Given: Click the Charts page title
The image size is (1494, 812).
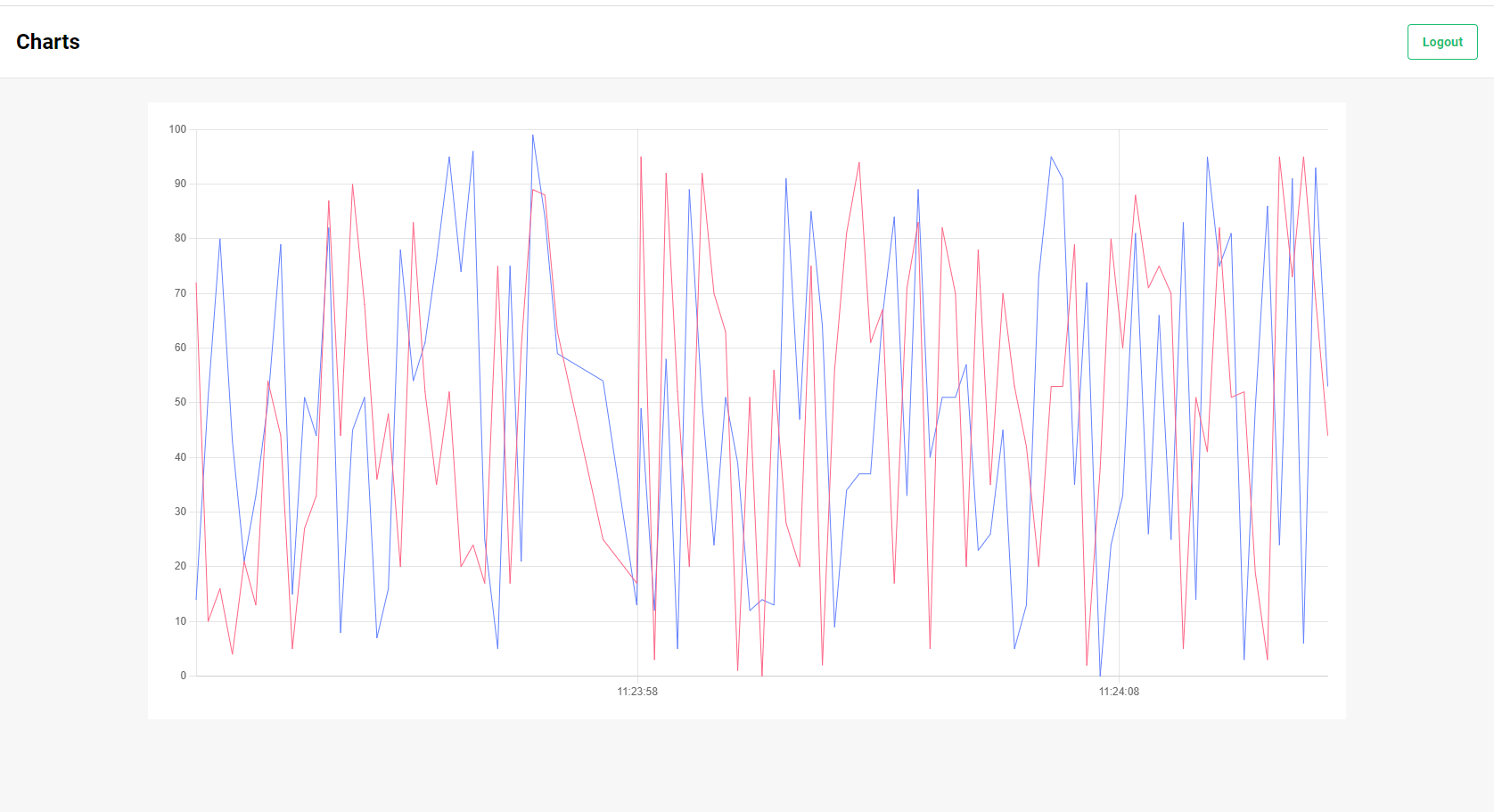Looking at the screenshot, I should tap(47, 41).
